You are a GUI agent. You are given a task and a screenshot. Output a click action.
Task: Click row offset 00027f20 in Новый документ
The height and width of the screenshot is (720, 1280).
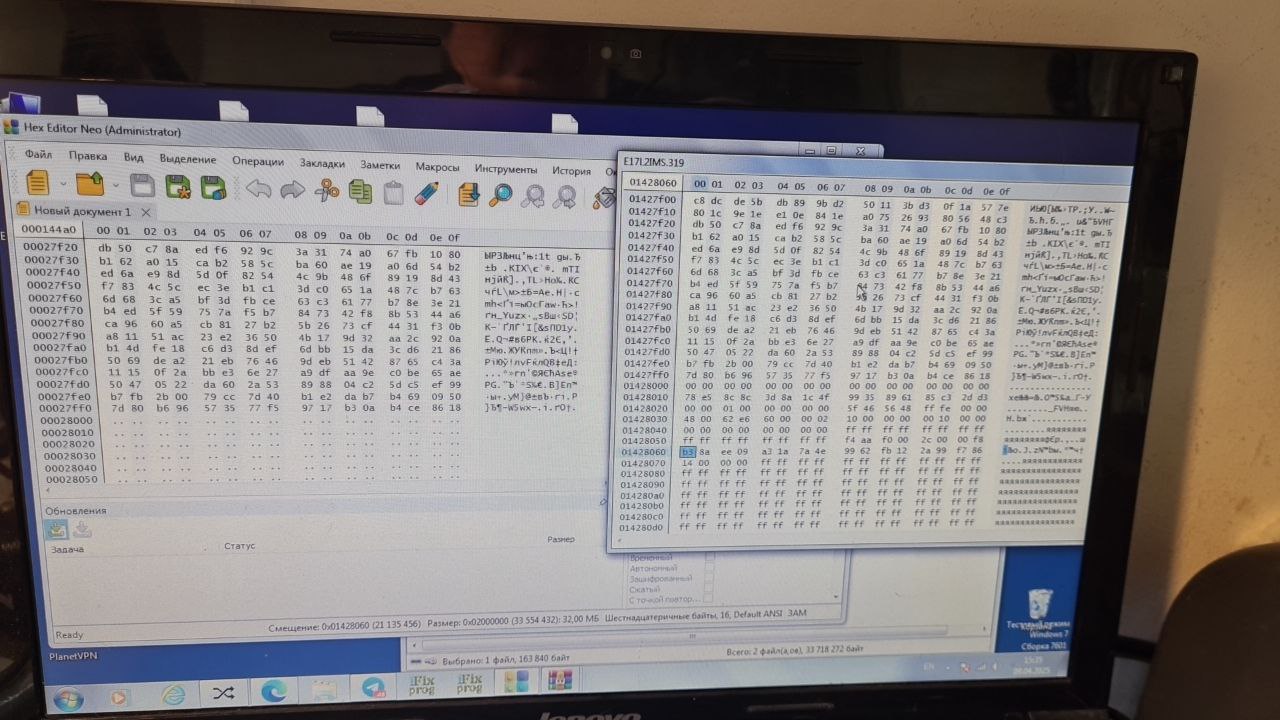[50, 247]
